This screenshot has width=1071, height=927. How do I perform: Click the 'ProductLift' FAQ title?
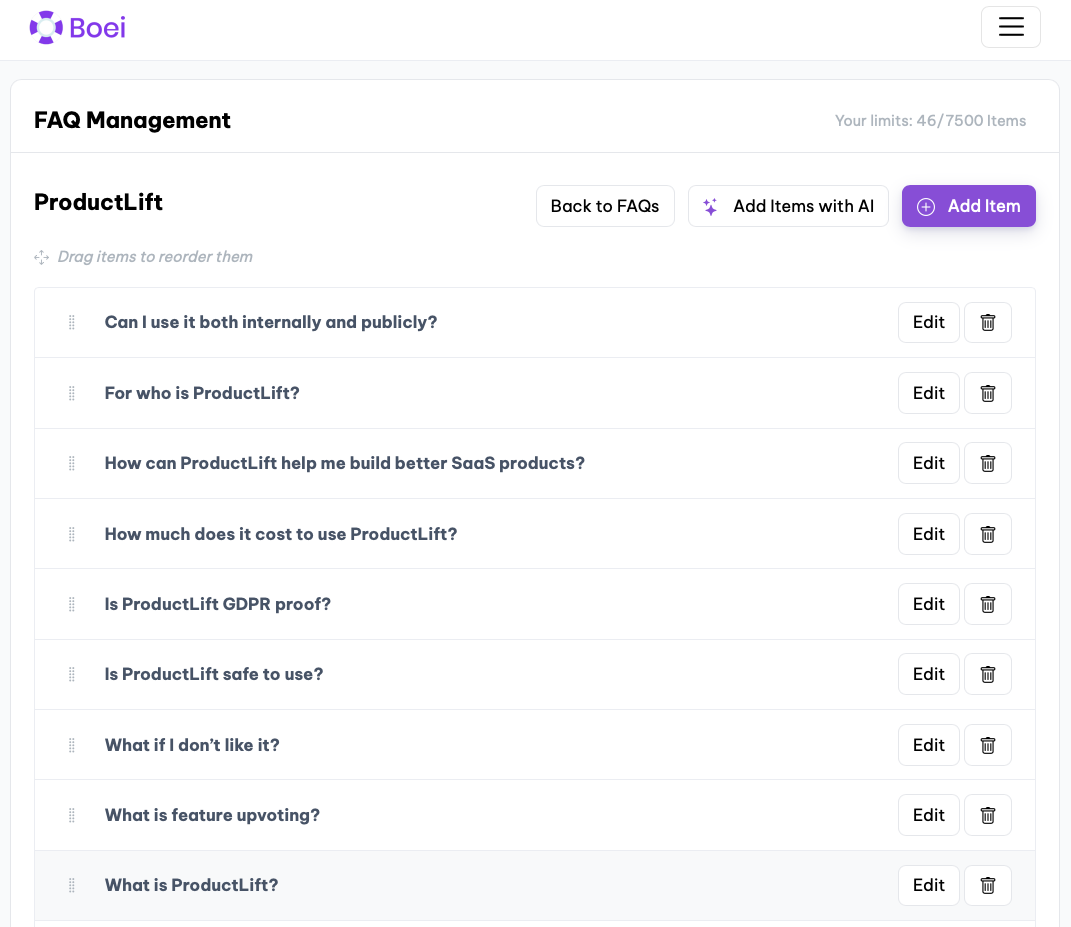point(98,202)
